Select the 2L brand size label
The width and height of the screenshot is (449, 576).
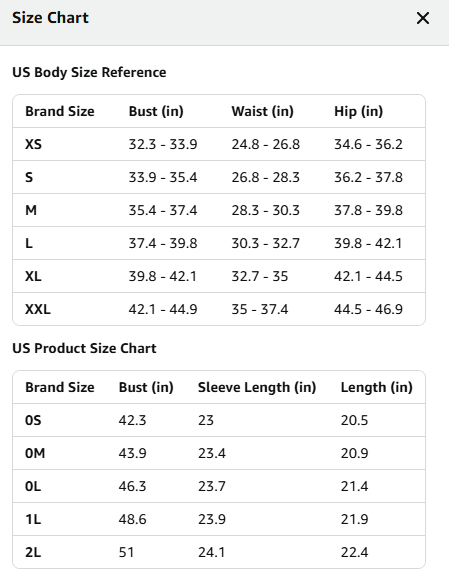pyautogui.click(x=33, y=552)
